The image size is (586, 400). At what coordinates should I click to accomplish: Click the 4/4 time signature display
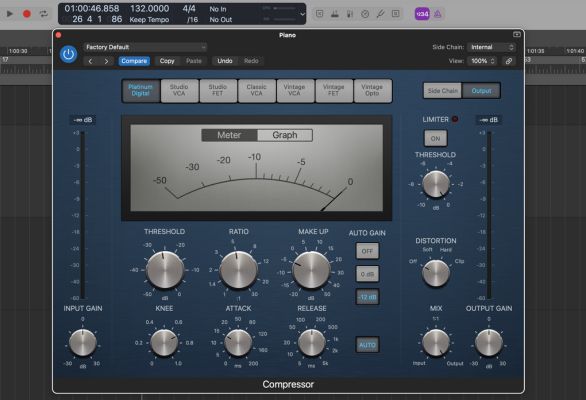click(189, 8)
